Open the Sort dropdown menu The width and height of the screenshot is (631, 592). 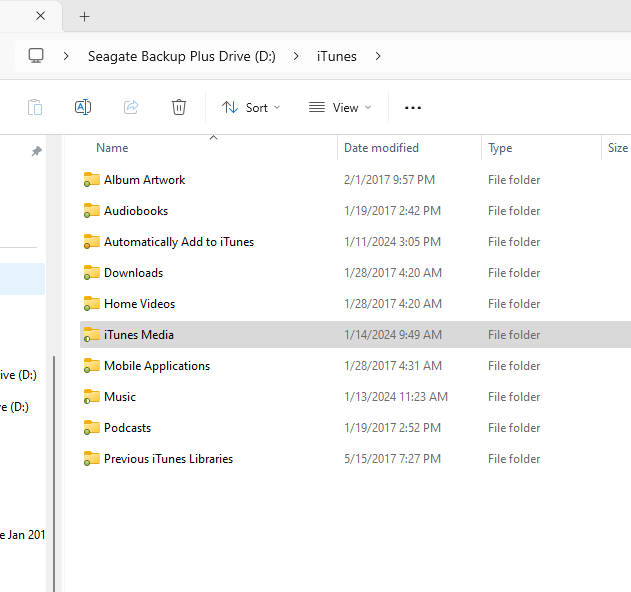point(251,107)
